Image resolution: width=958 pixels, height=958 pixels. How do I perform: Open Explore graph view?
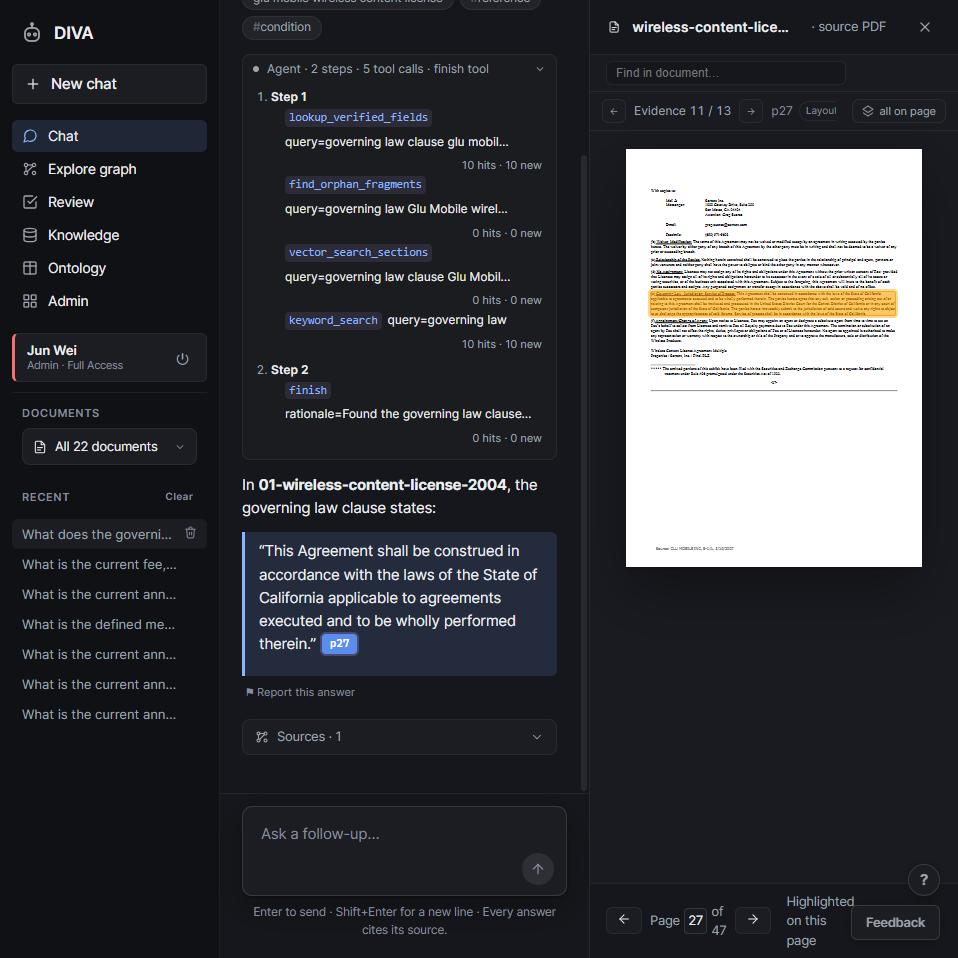(x=109, y=169)
